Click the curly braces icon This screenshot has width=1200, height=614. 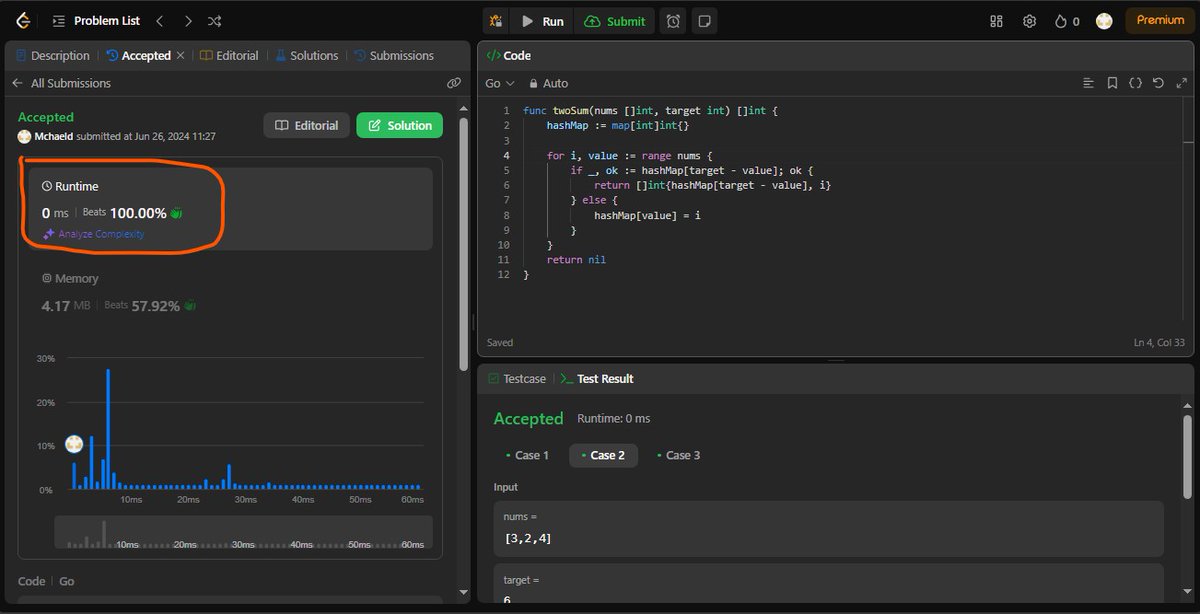(x=1135, y=83)
